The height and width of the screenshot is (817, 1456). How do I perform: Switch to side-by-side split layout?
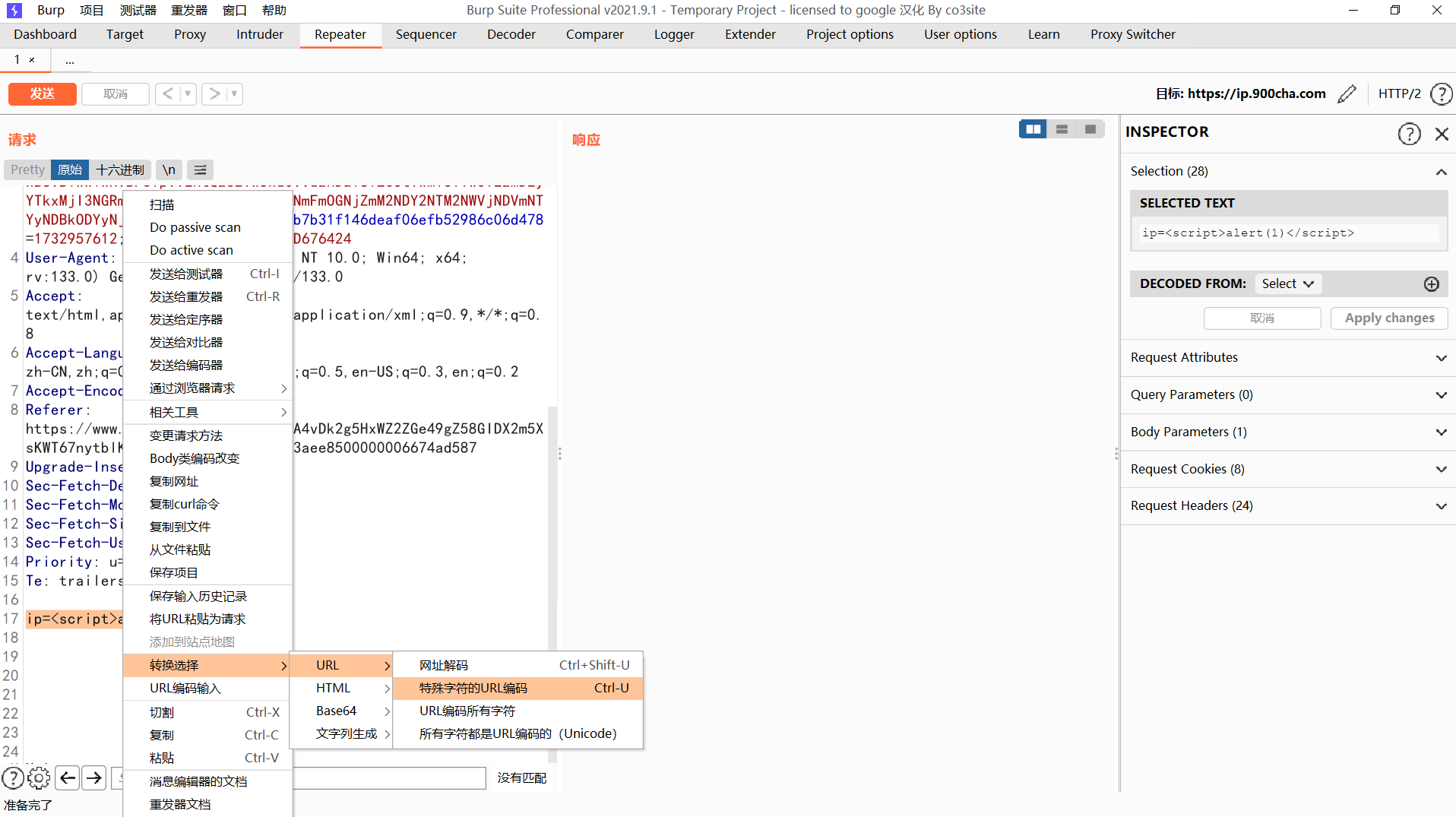pyautogui.click(x=1033, y=129)
